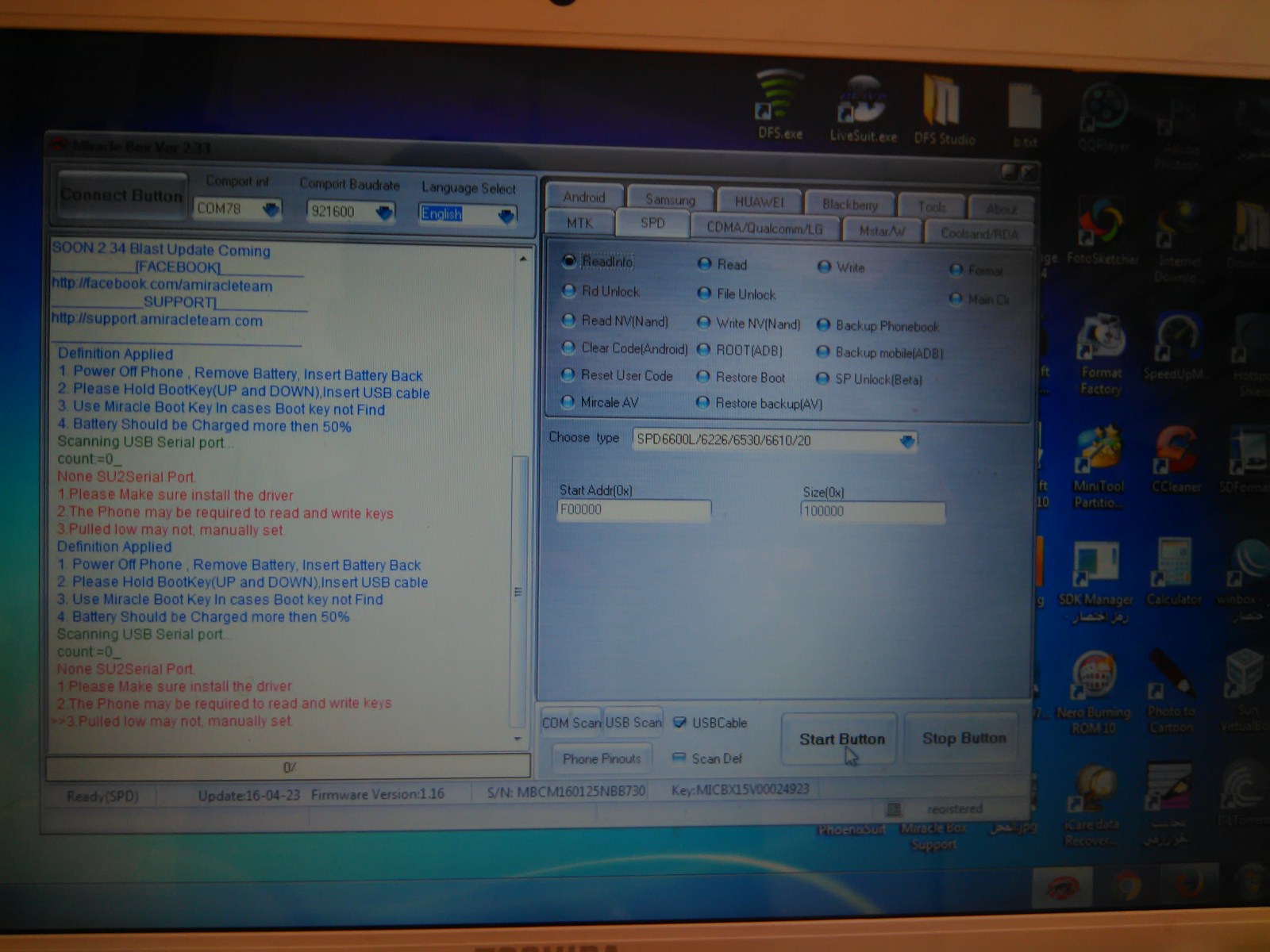Select the SPD tab
1270x952 pixels.
point(652,224)
